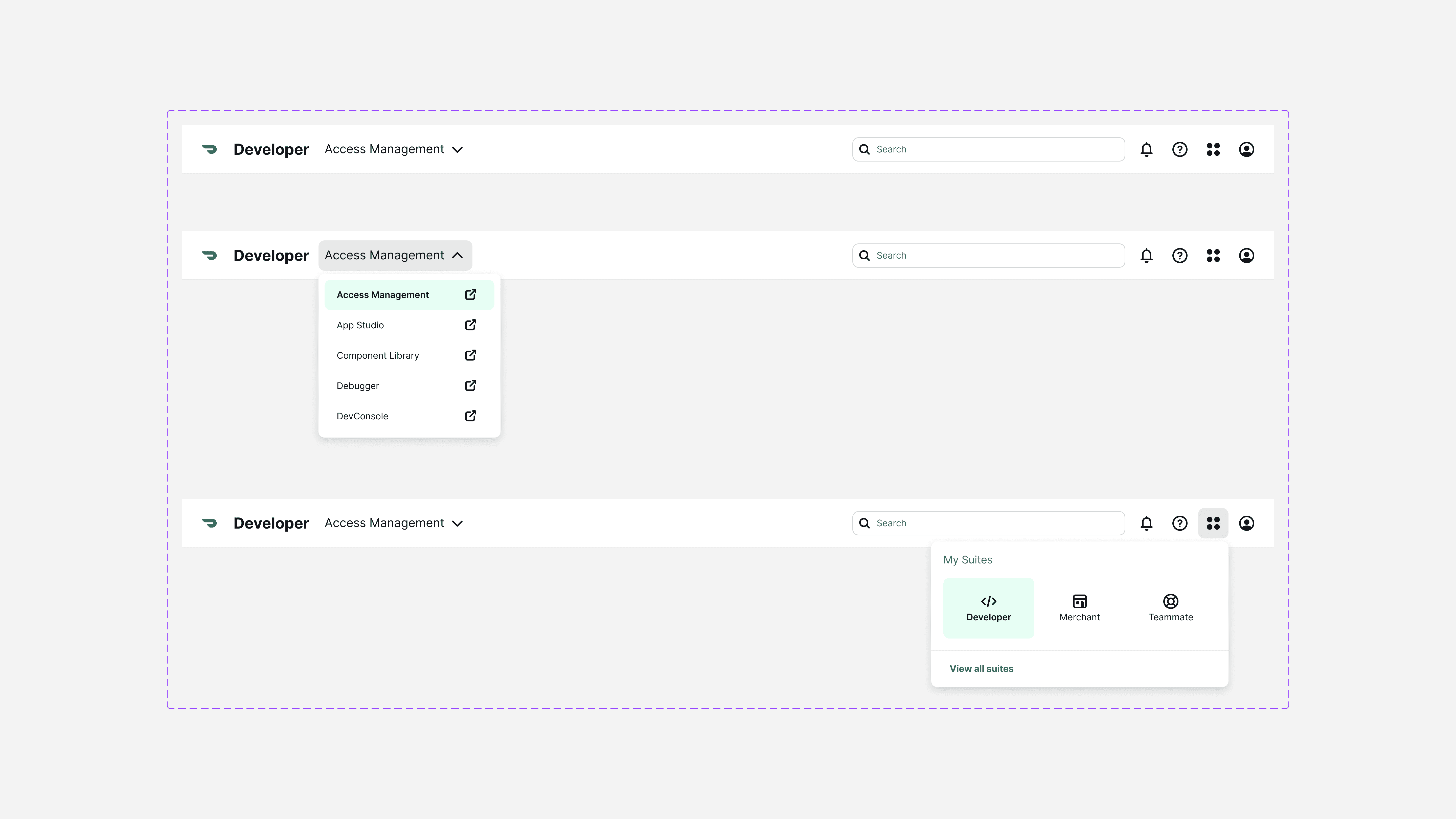Select the Teammate suite icon
This screenshot has width=1456, height=819.
[x=1171, y=601]
